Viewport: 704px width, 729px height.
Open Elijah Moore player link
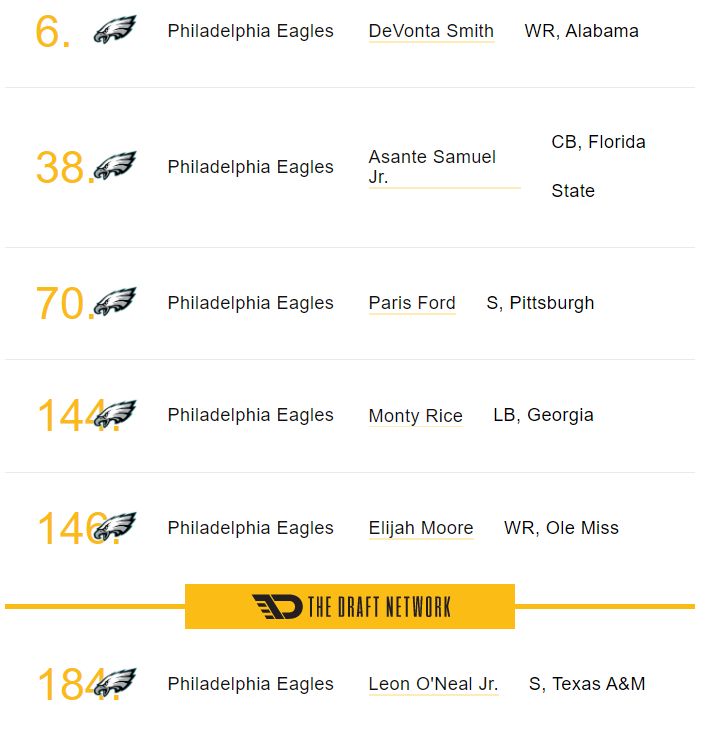[421, 528]
